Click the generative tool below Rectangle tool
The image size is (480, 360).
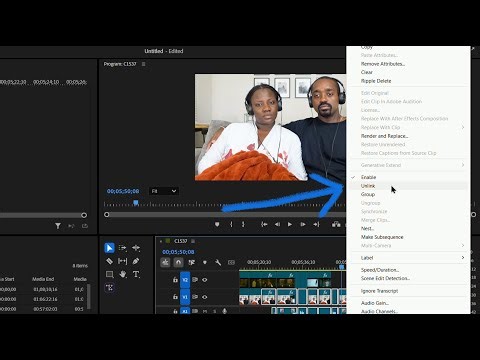(110, 287)
